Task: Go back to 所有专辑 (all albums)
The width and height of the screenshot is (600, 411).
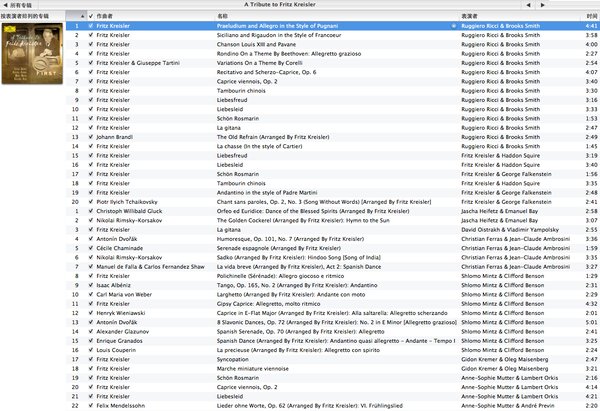Action: click(x=28, y=5)
